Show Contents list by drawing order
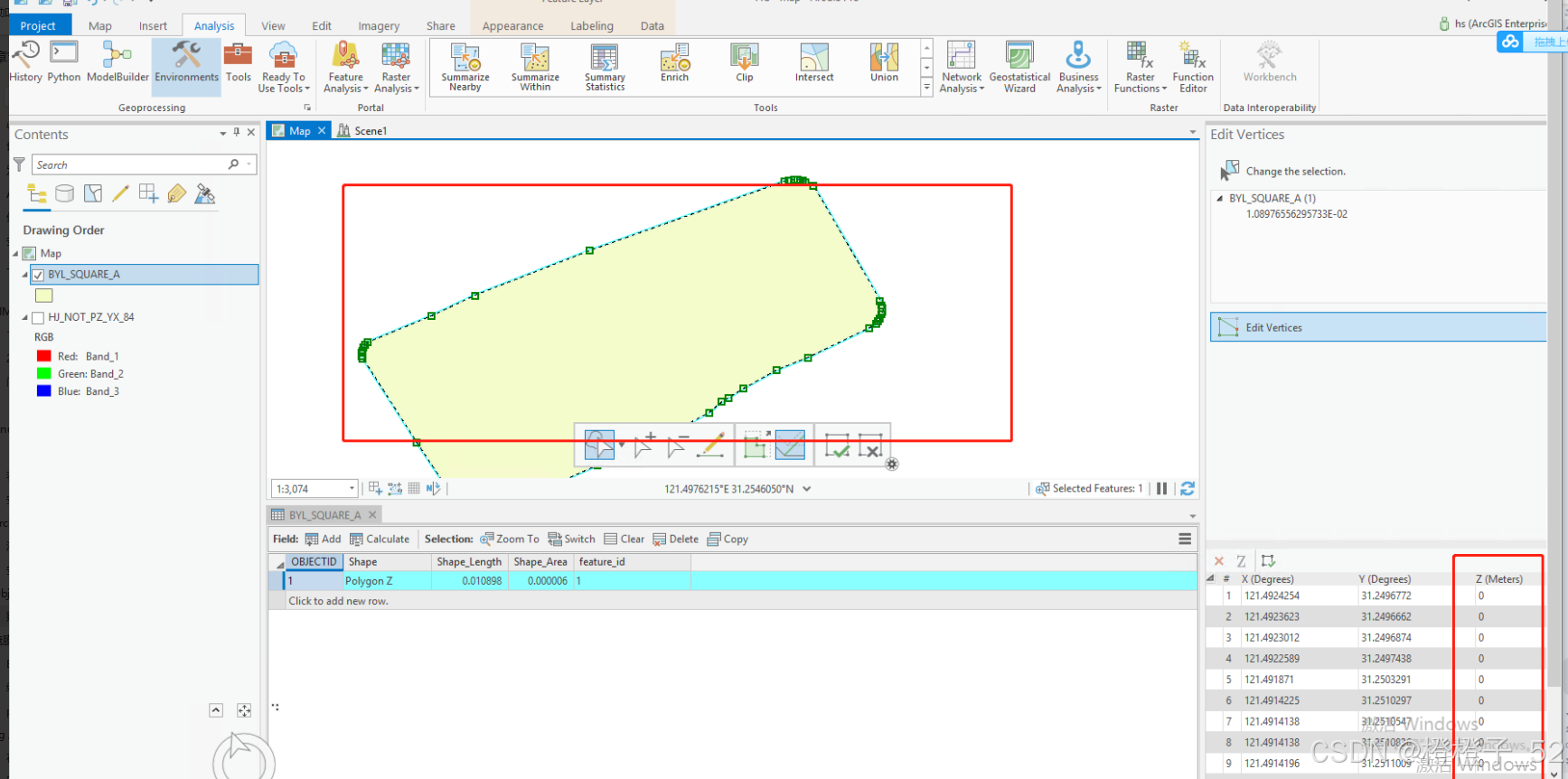Screen dimensions: 1568x779 click(37, 193)
